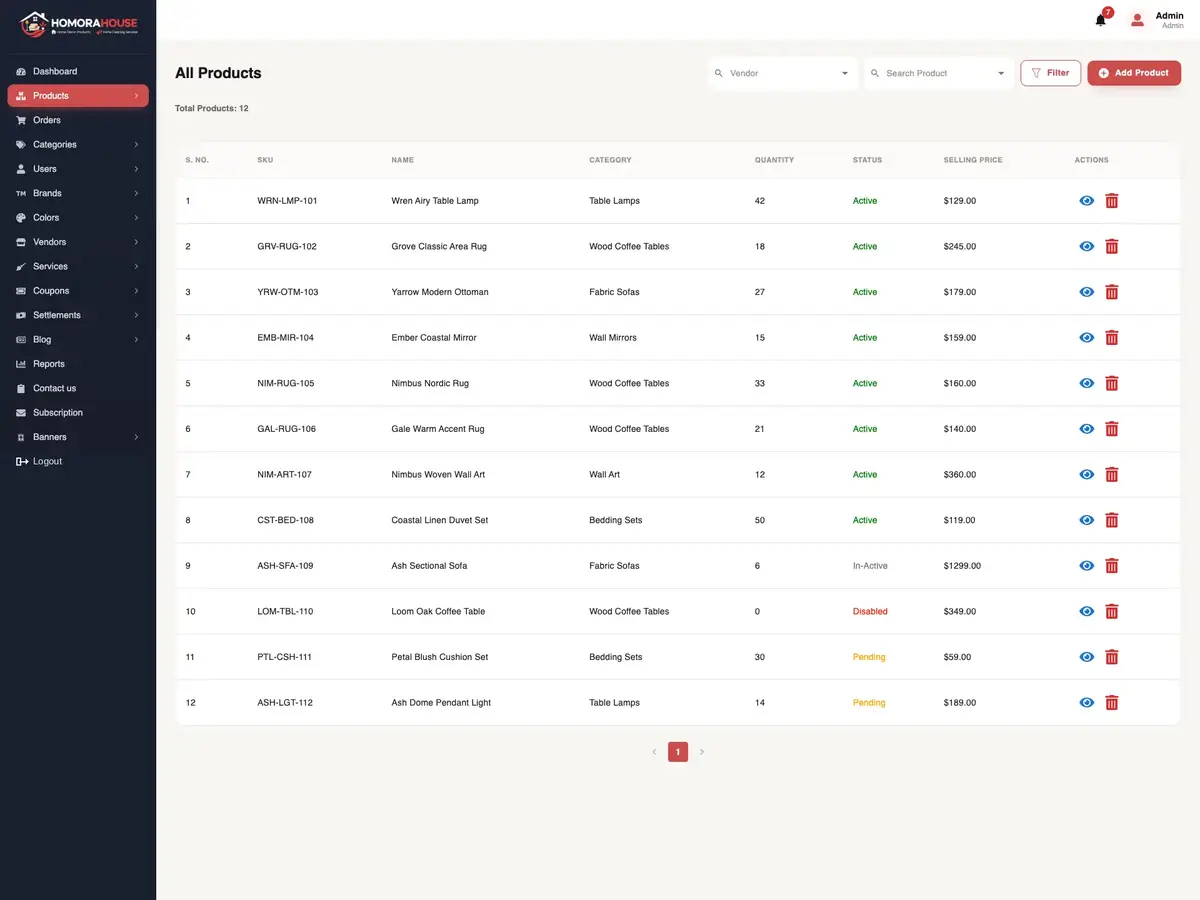Delete the Coastal Linen Duvet Set row
1200x900 pixels.
pyautogui.click(x=1111, y=520)
